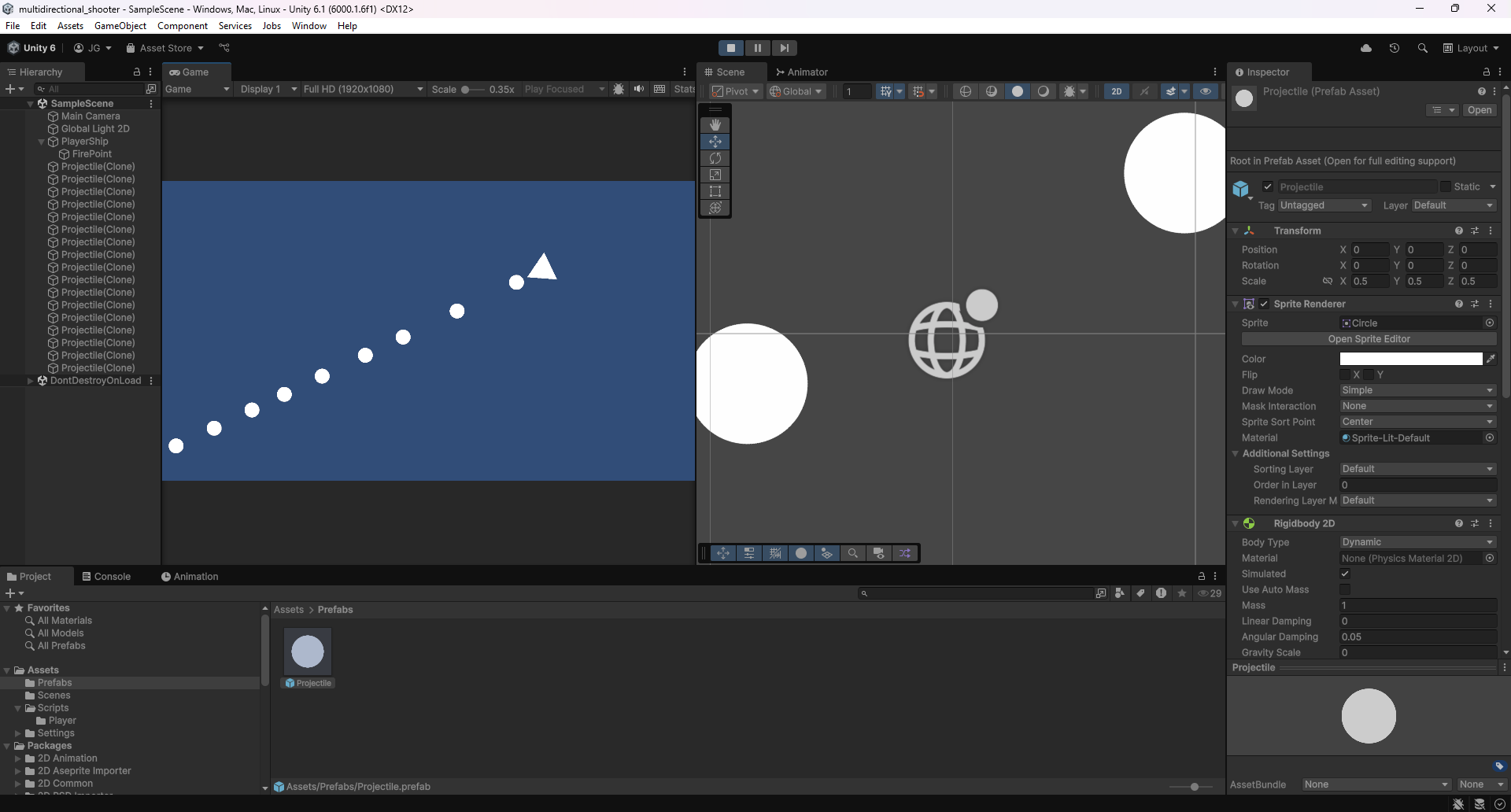Toggle the Static checkbox
This screenshot has height=812, width=1511.
coord(1445,186)
